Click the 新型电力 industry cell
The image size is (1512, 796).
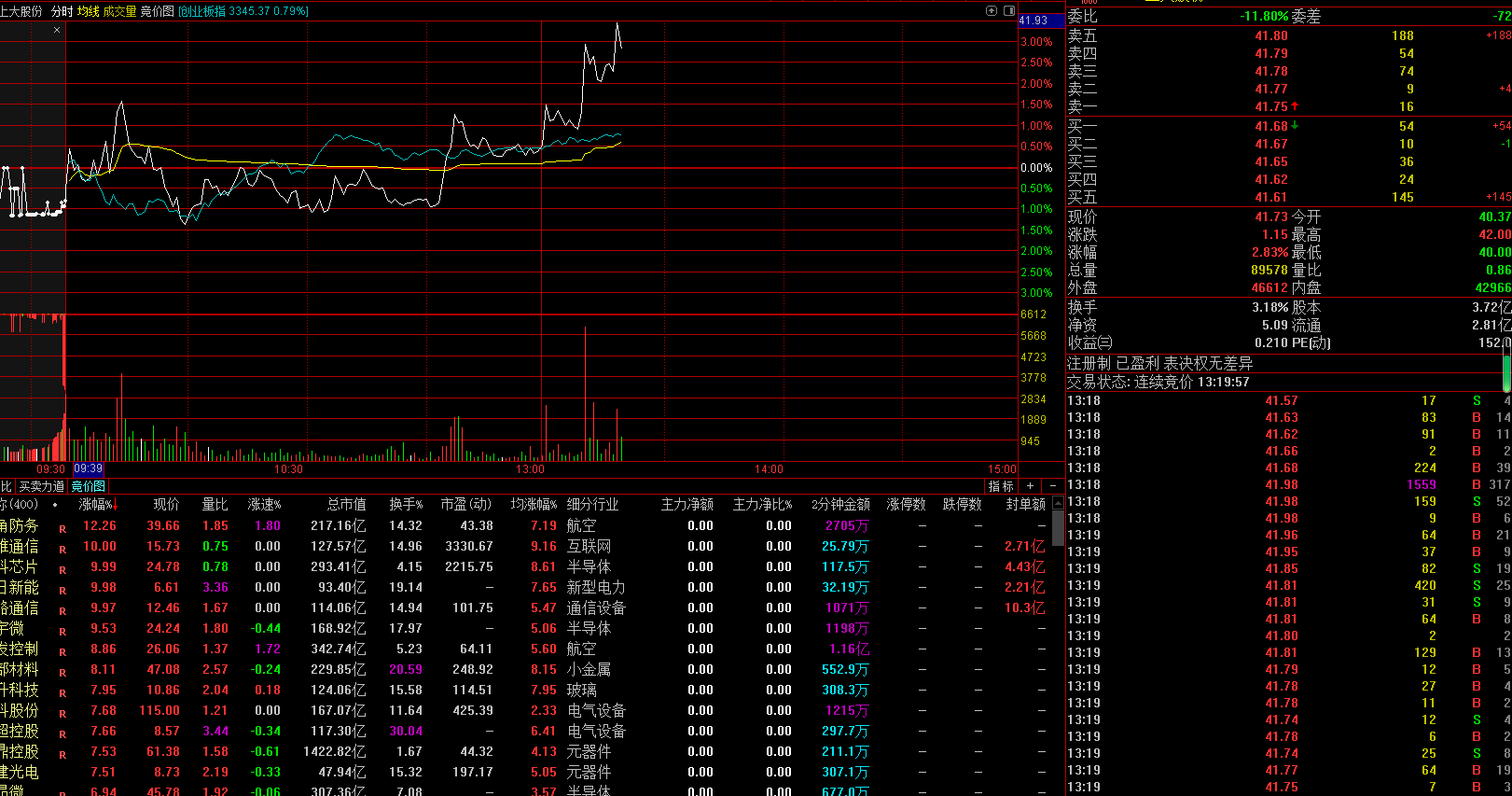tap(596, 587)
